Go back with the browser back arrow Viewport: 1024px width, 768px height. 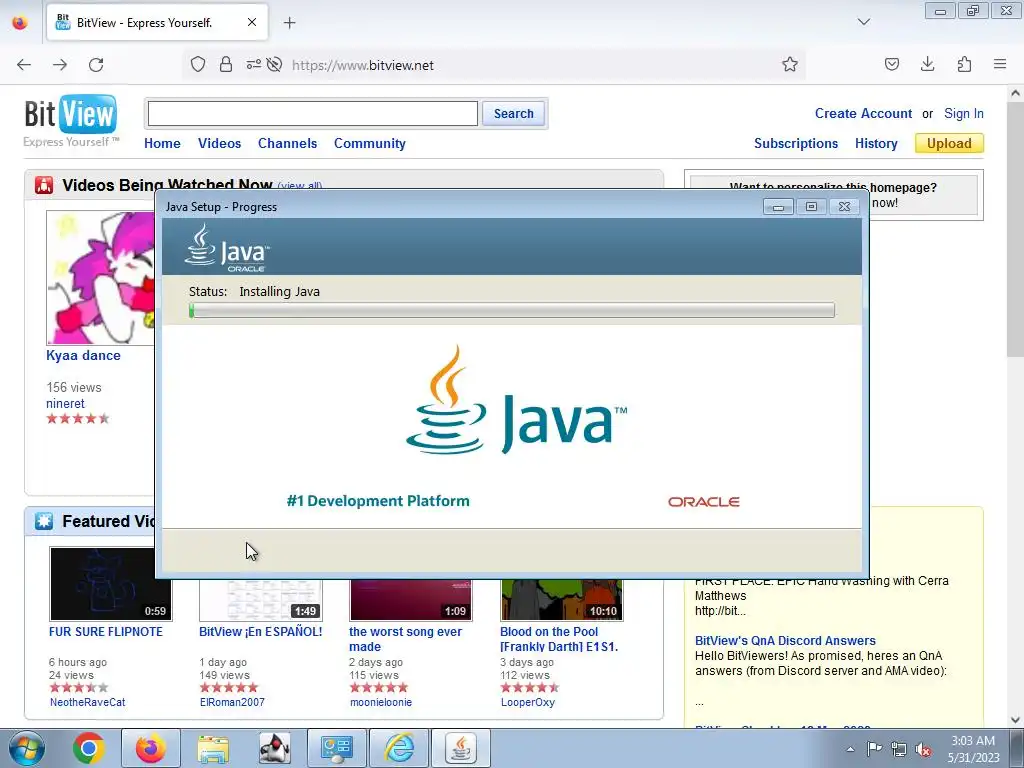coord(24,65)
